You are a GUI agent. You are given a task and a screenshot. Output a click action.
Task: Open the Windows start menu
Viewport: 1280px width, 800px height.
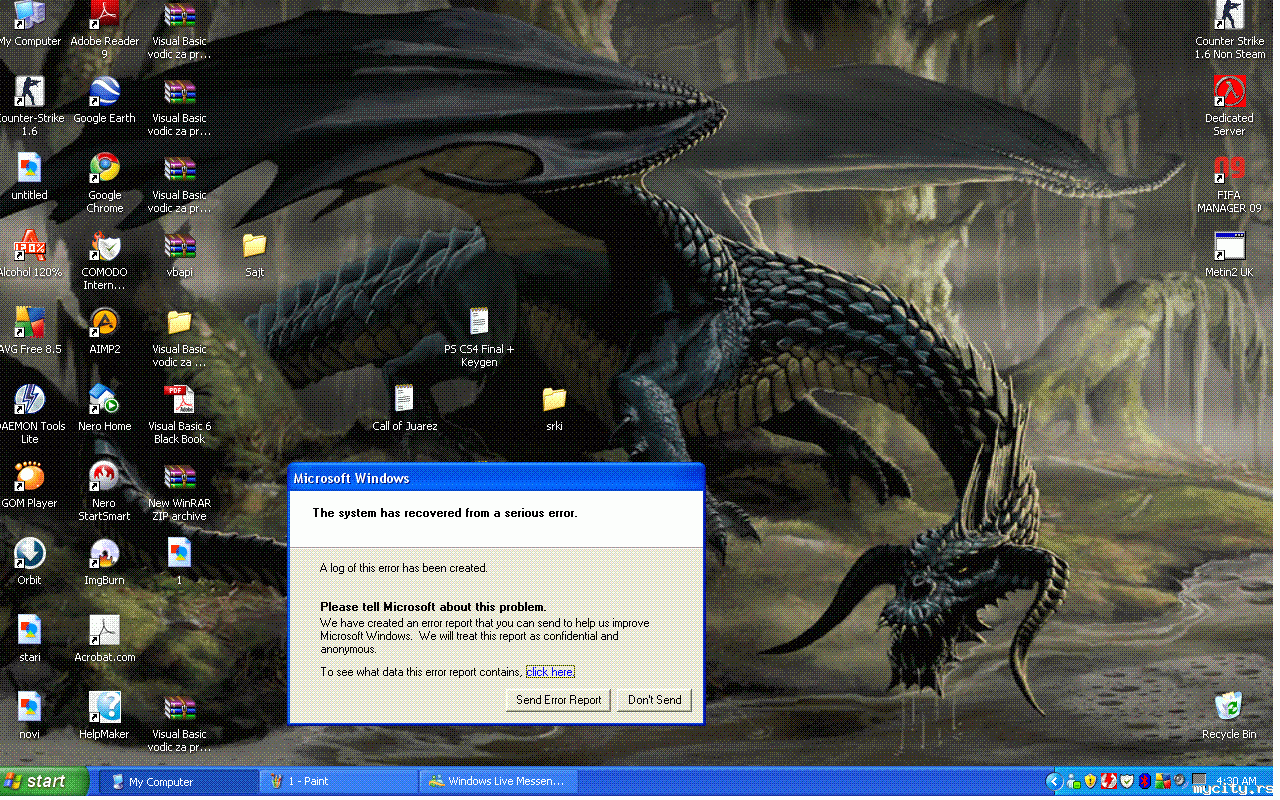coord(45,782)
